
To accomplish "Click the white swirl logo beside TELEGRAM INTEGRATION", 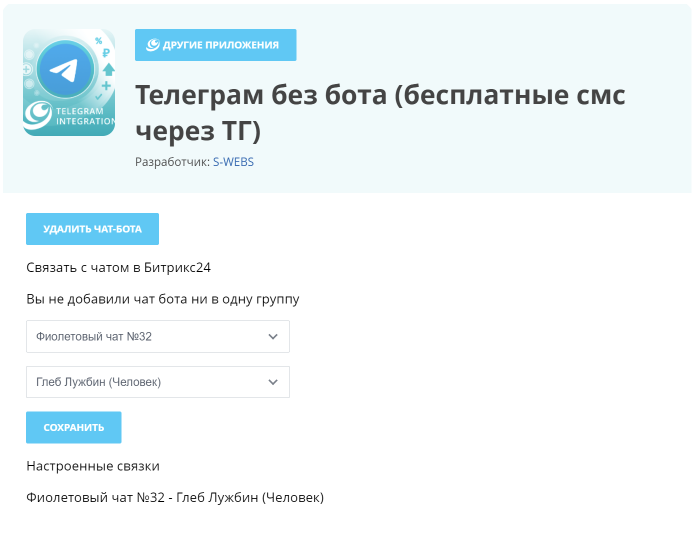I will [x=37, y=115].
